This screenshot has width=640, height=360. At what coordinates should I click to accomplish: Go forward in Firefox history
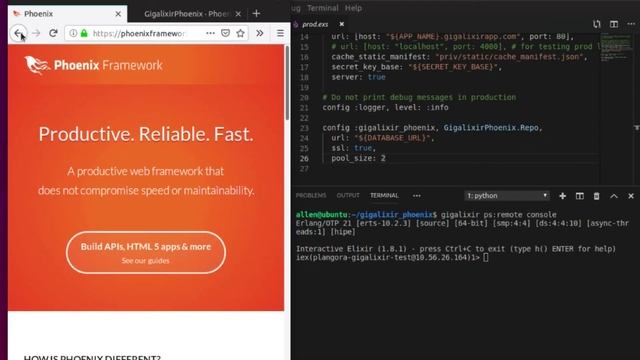tap(36, 33)
